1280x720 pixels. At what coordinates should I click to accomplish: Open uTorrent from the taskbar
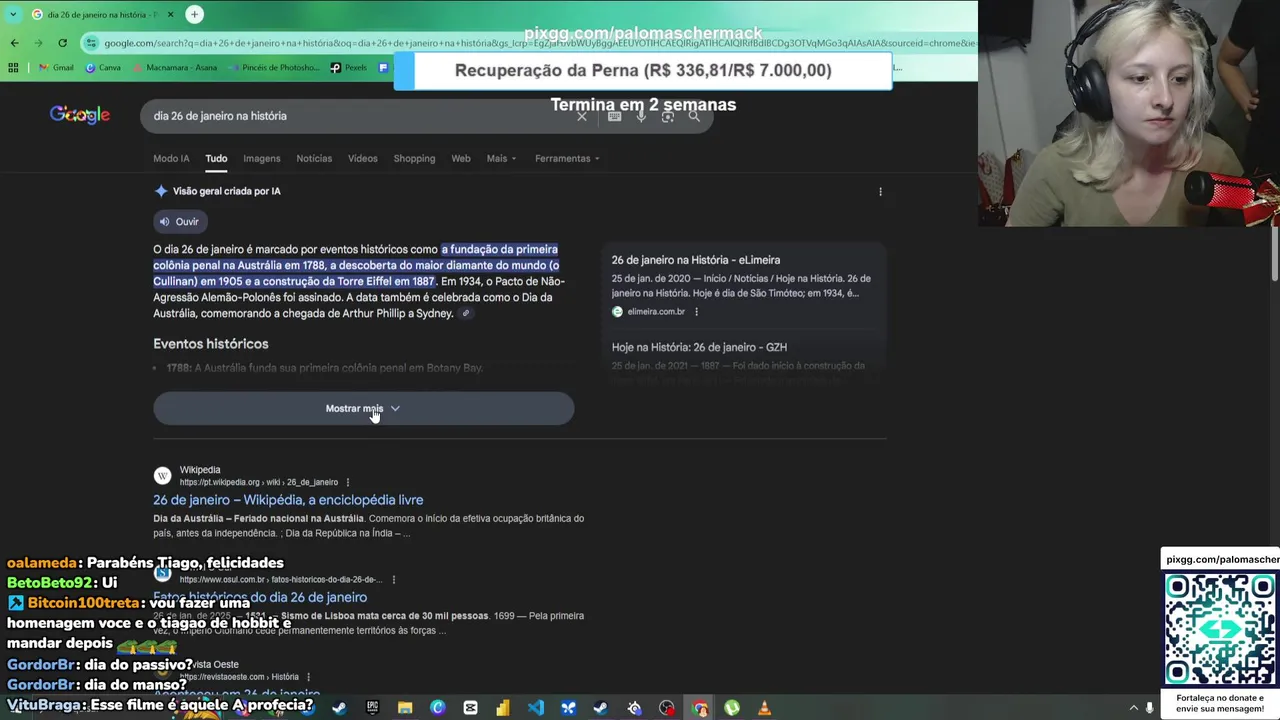tap(732, 708)
